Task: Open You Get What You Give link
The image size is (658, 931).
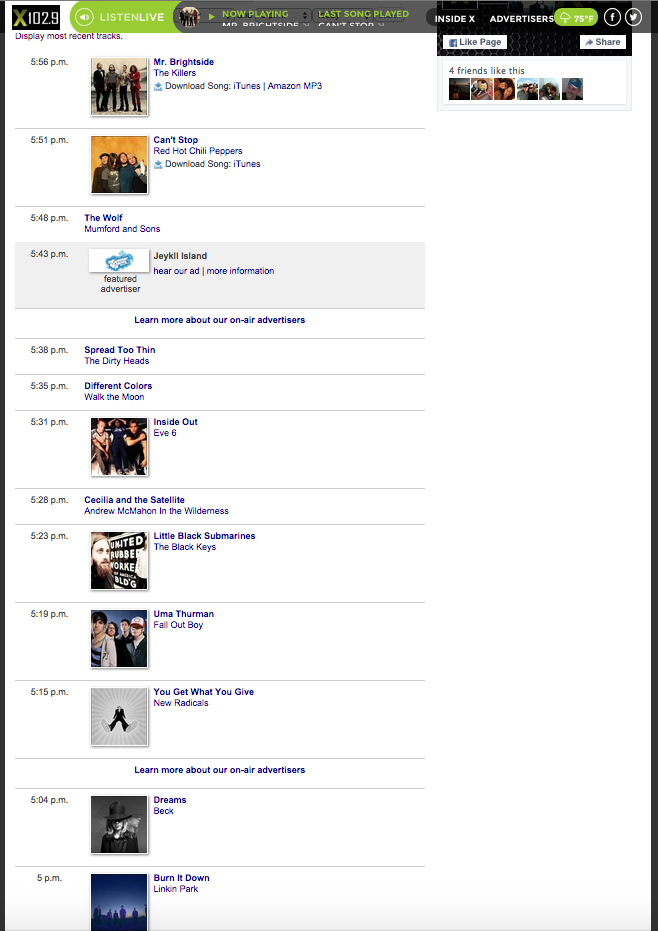Action: pyautogui.click(x=204, y=692)
